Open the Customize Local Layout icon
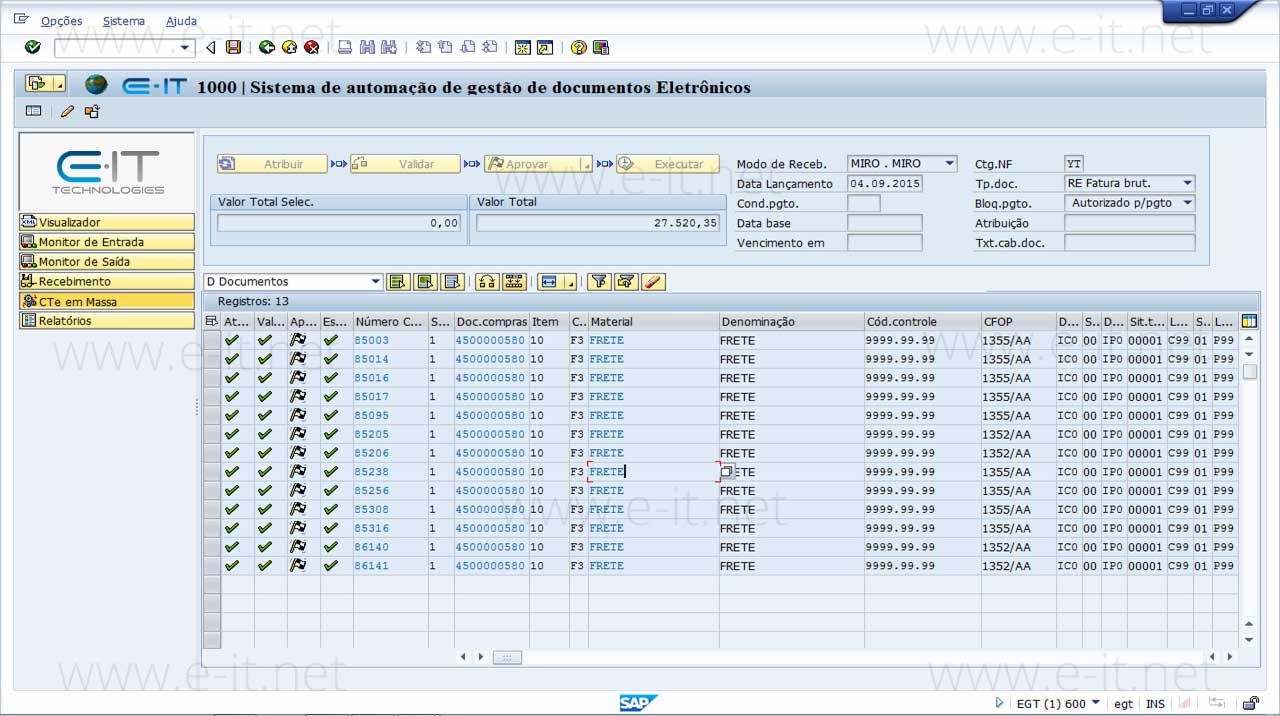 pyautogui.click(x=601, y=47)
